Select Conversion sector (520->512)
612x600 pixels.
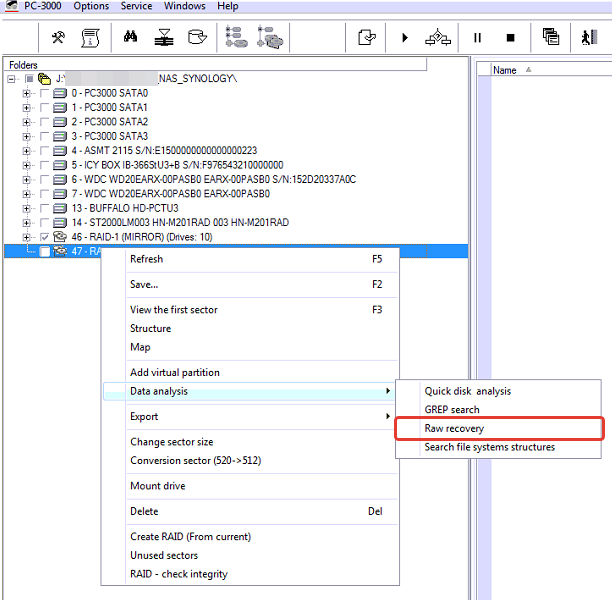[250, 461]
